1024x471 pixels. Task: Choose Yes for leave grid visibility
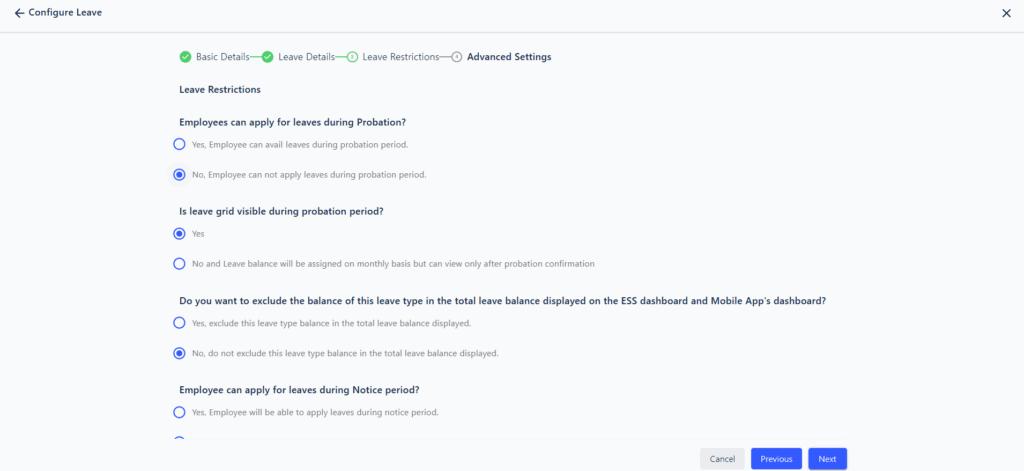180,233
